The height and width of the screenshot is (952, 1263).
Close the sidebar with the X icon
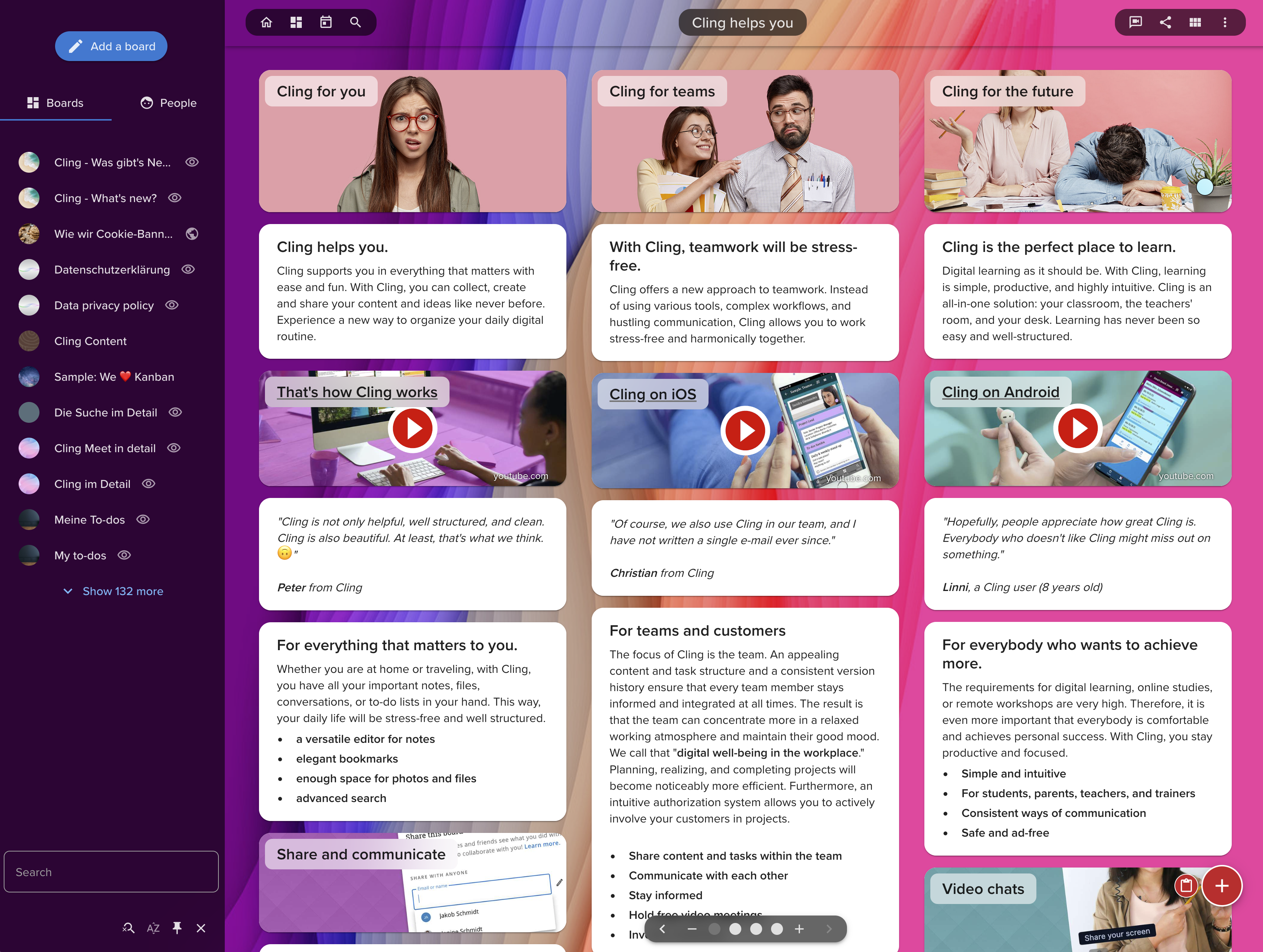[x=201, y=928]
